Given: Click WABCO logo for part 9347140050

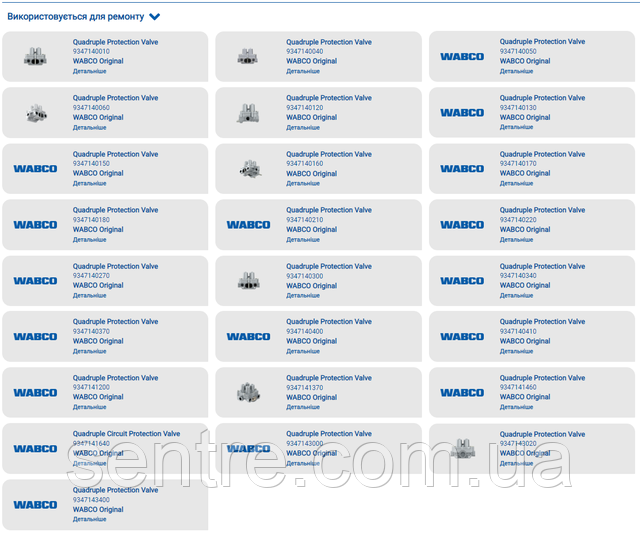Looking at the screenshot, I should pos(462,57).
